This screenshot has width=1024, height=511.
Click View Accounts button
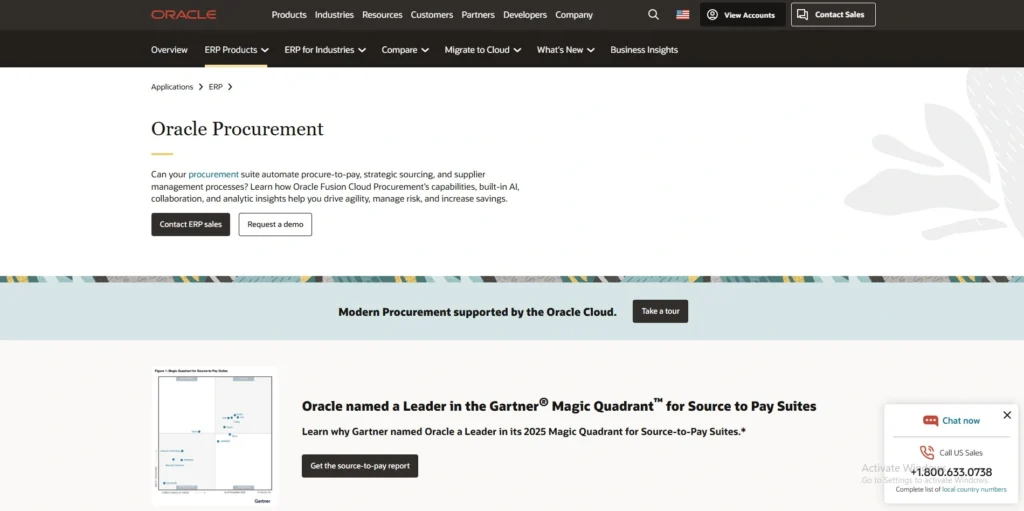pos(743,14)
